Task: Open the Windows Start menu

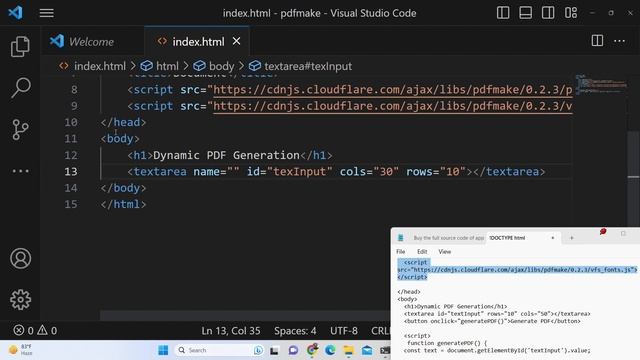Action: tap(163, 350)
